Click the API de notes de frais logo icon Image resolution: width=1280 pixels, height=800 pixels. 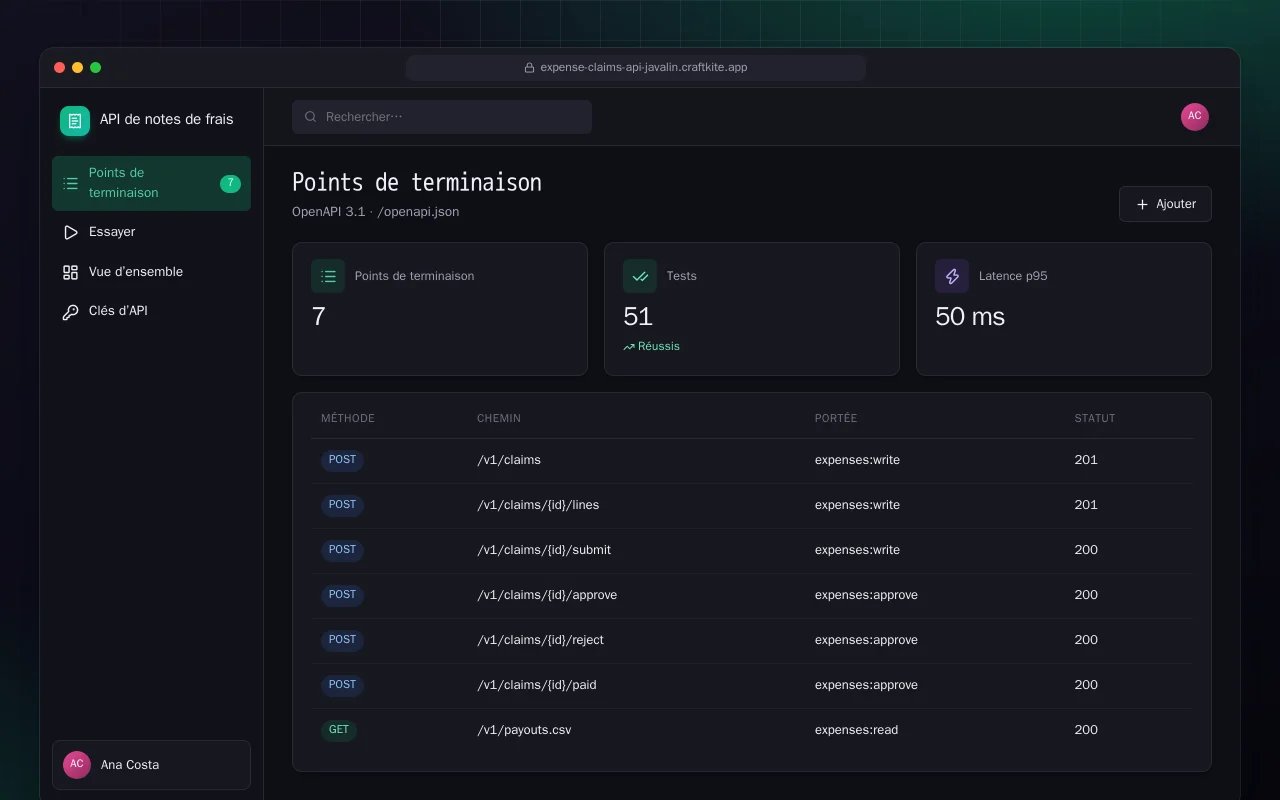(75, 121)
